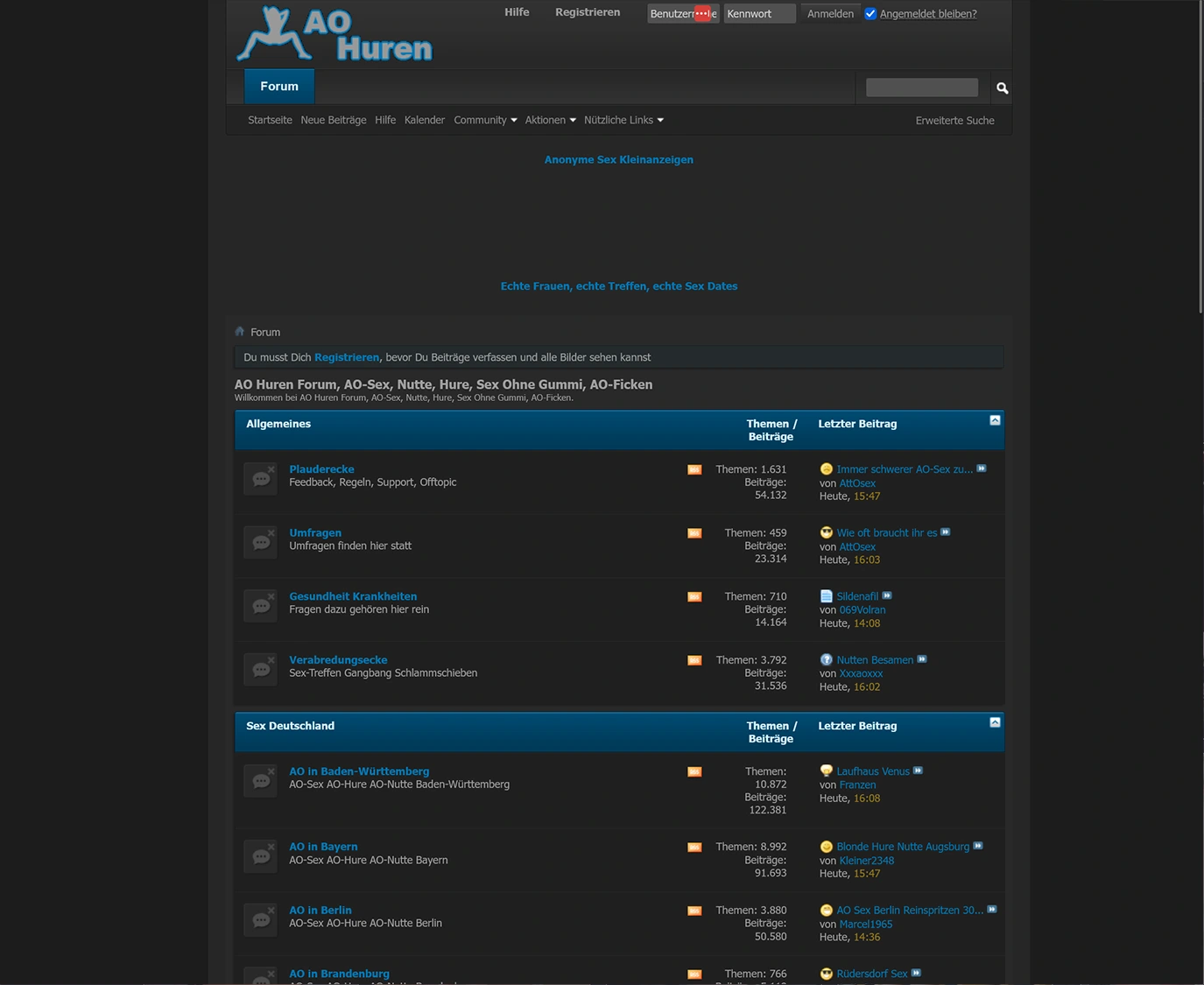Screen dimensions: 1204x985
Task: Click Hilfe link in the header
Action: point(517,12)
